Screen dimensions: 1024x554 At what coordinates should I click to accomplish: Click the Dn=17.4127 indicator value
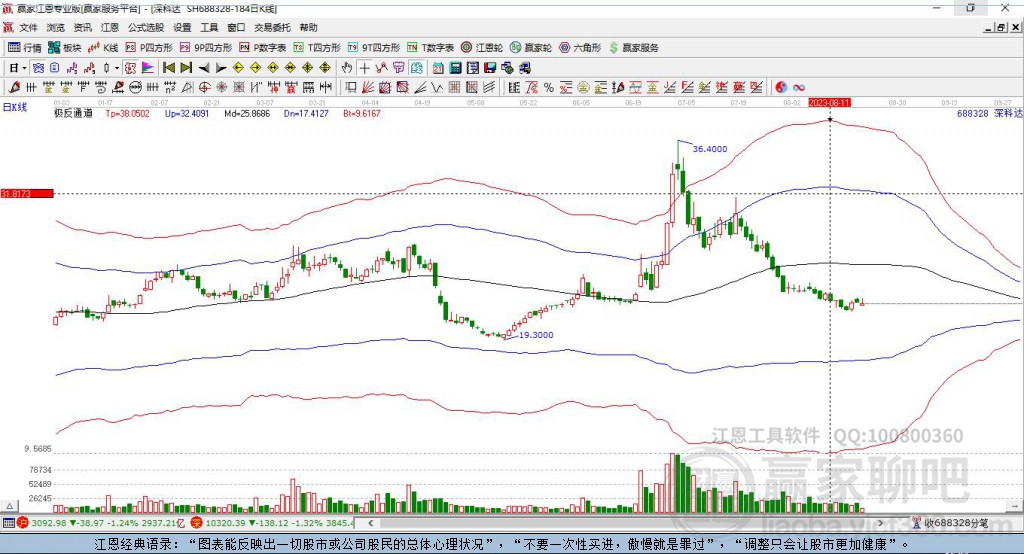(306, 113)
